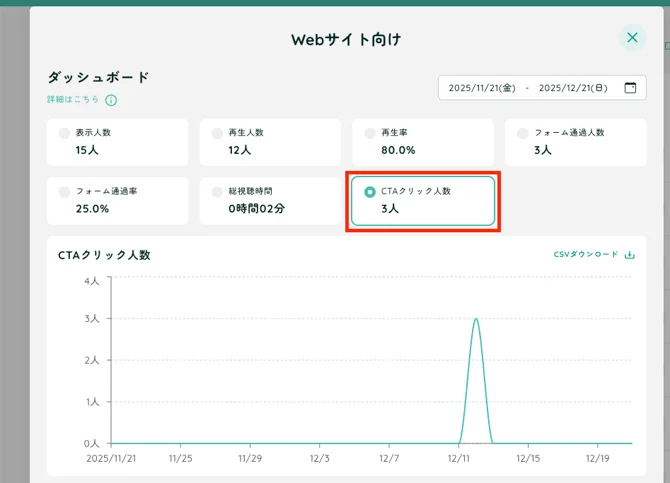Click the 12/3 axis label
Image resolution: width=670 pixels, height=483 pixels.
click(x=320, y=459)
